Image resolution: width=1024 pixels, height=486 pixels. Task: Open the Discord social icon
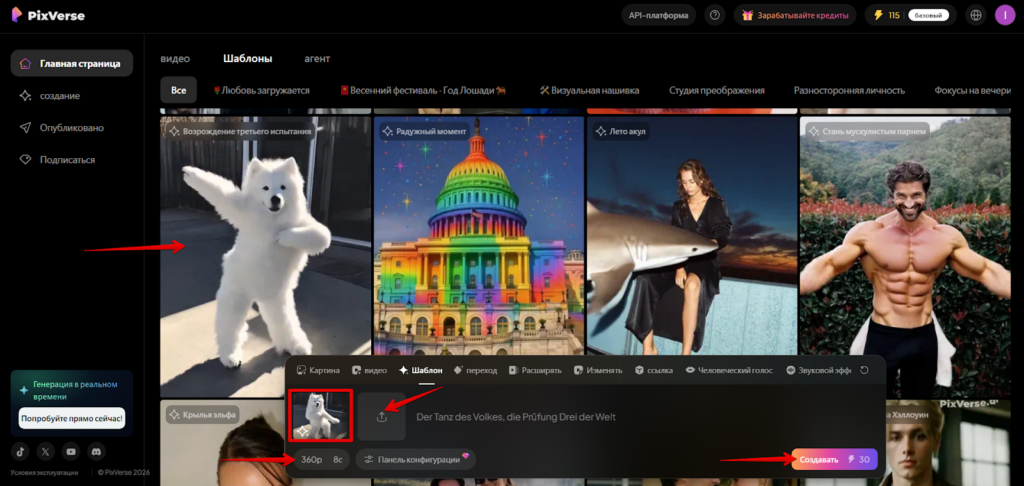point(97,451)
